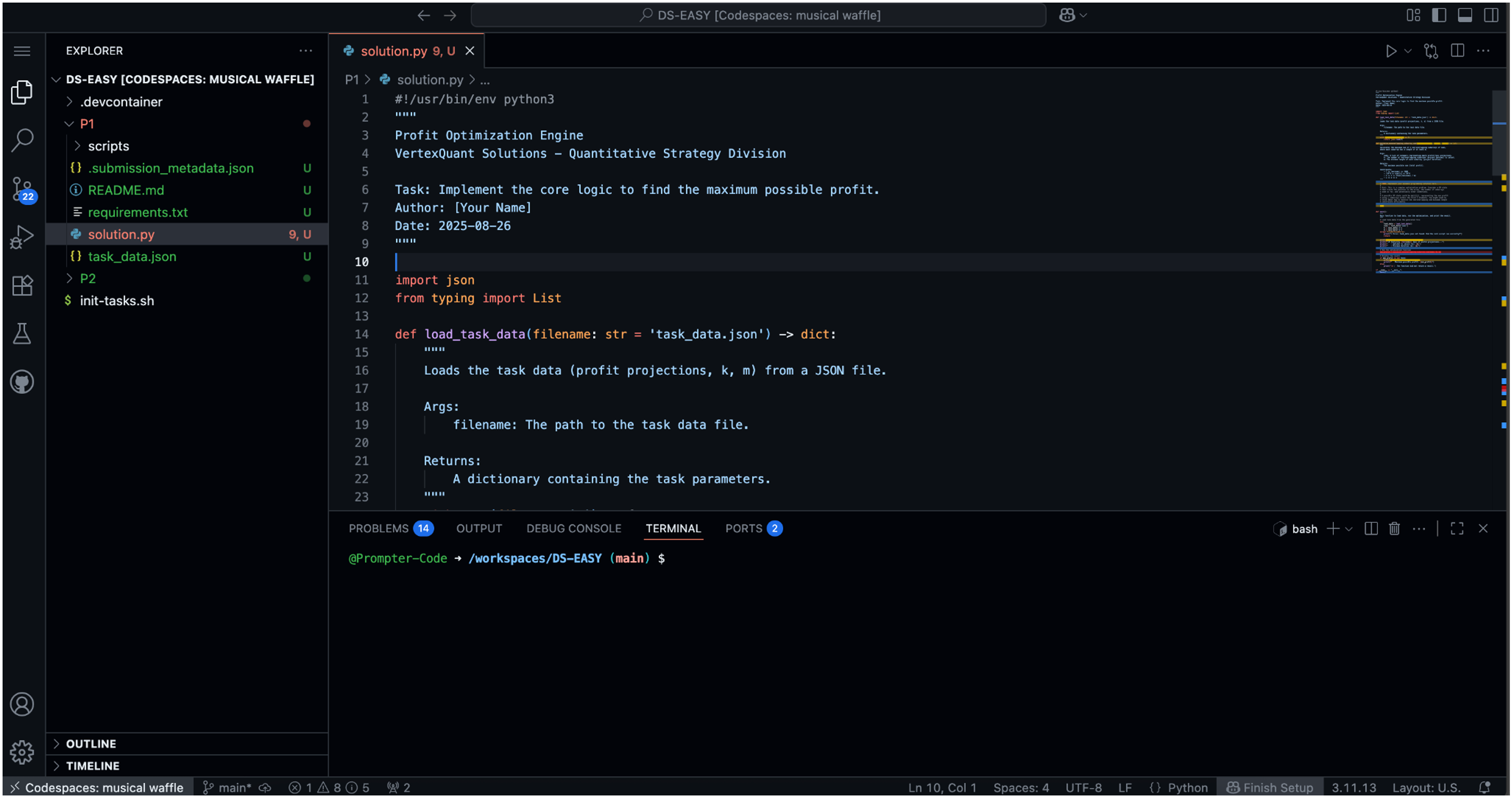Open README.md from the explorer

126,190
